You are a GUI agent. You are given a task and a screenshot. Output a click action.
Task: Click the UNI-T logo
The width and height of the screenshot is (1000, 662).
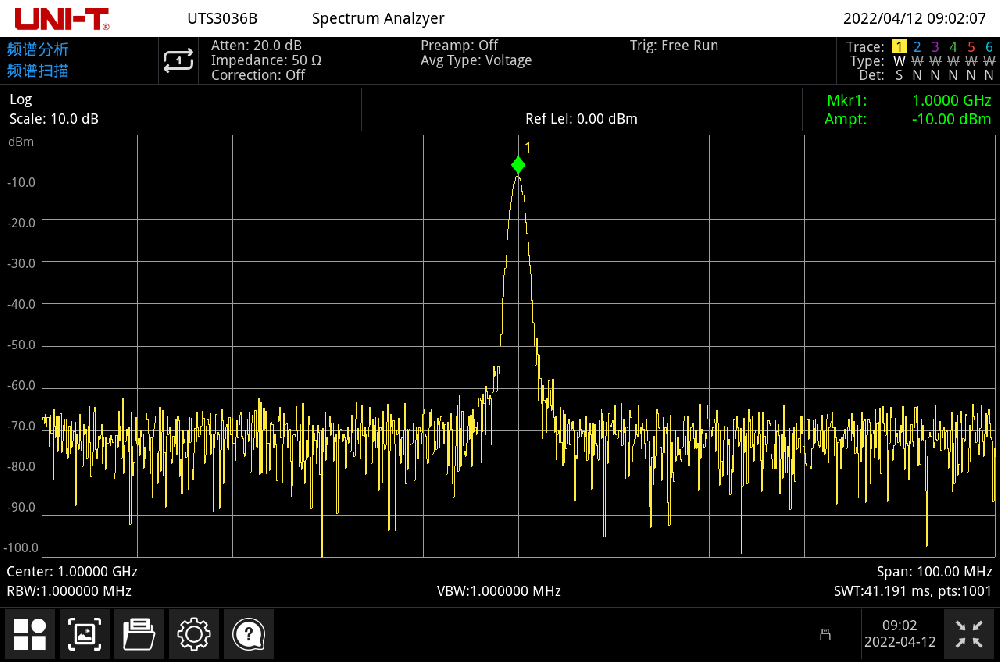(x=62, y=18)
